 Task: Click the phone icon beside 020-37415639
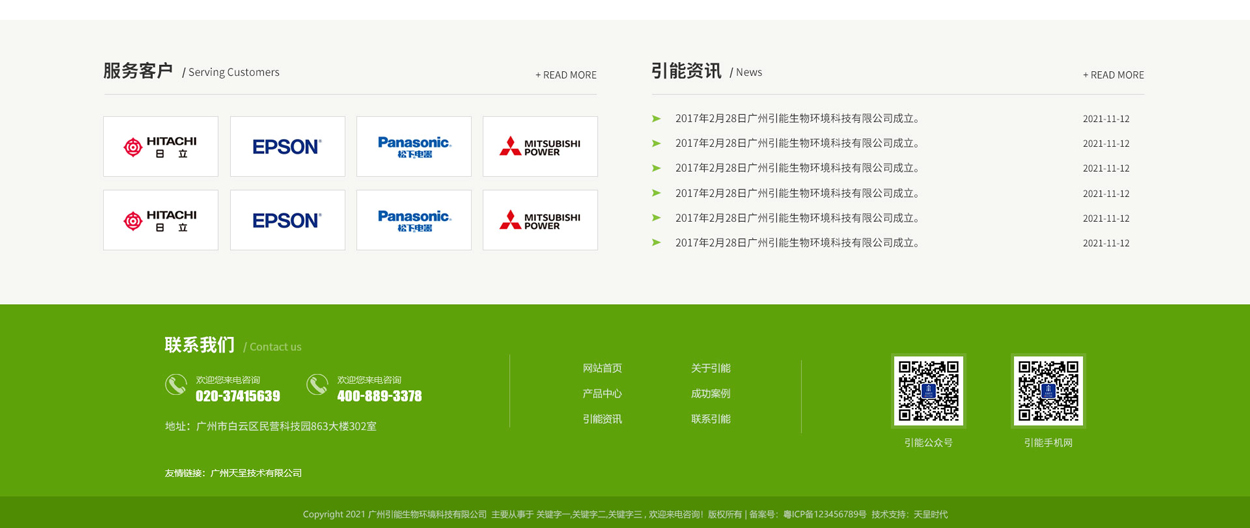(176, 385)
